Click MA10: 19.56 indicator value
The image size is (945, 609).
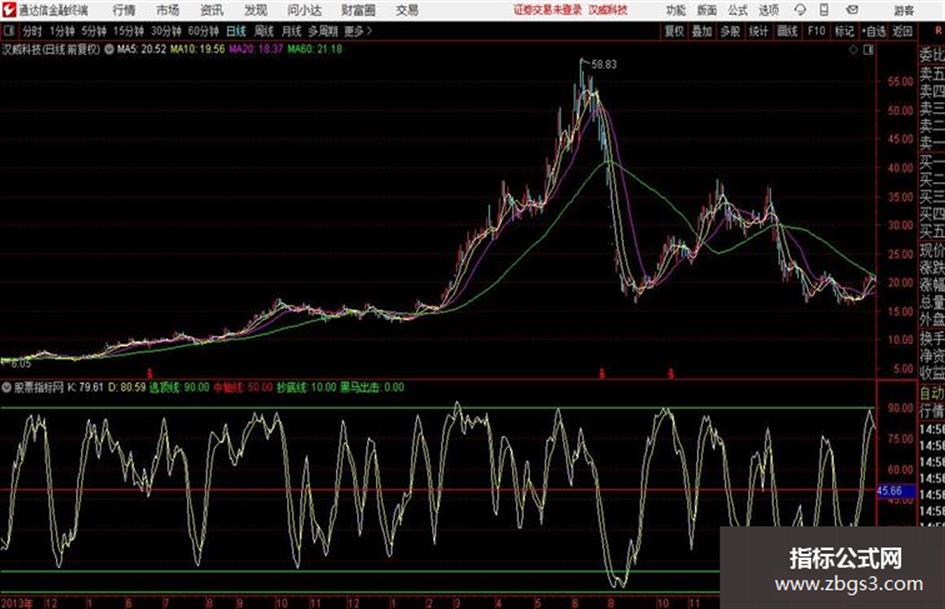coord(197,49)
